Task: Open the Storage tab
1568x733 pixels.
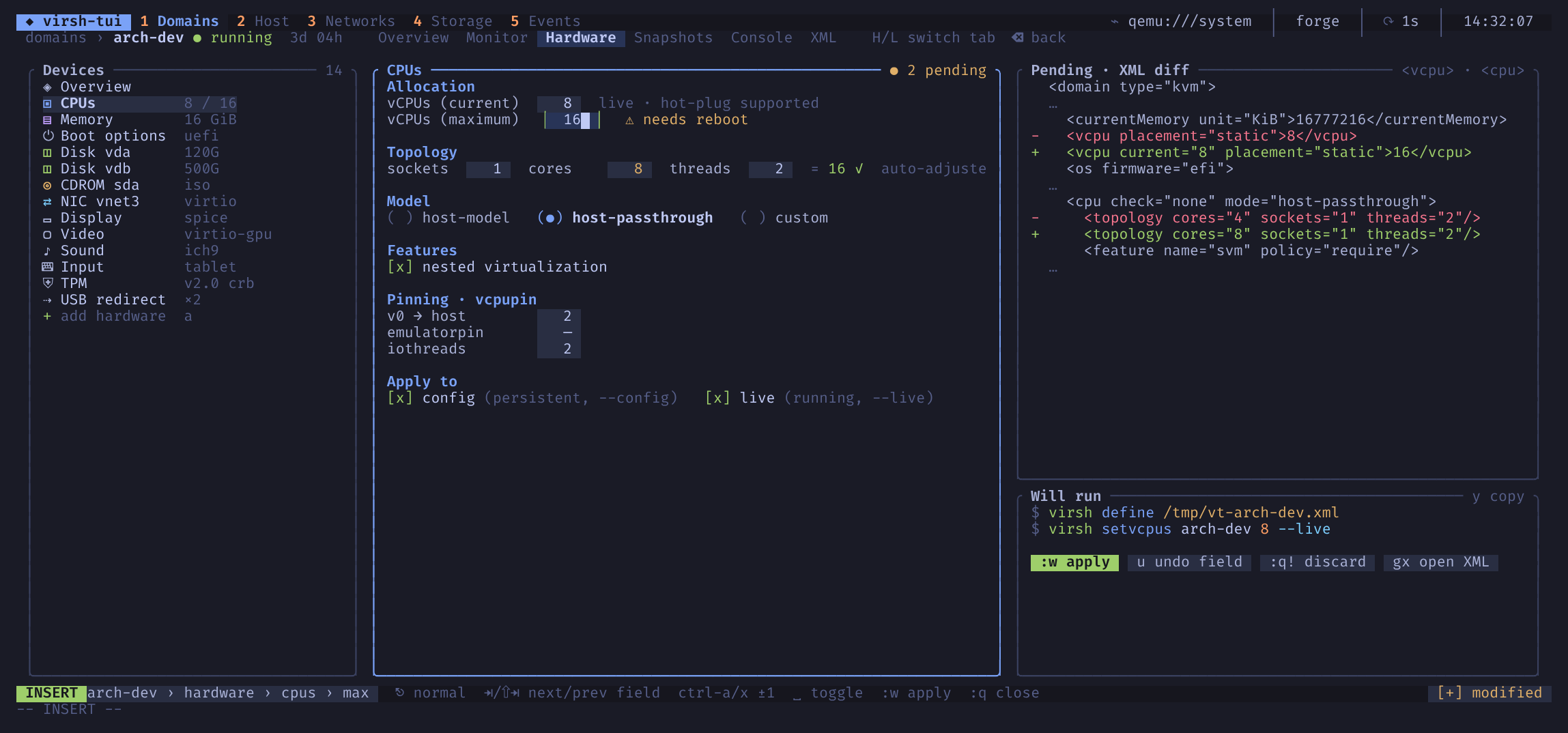Action: (x=453, y=21)
